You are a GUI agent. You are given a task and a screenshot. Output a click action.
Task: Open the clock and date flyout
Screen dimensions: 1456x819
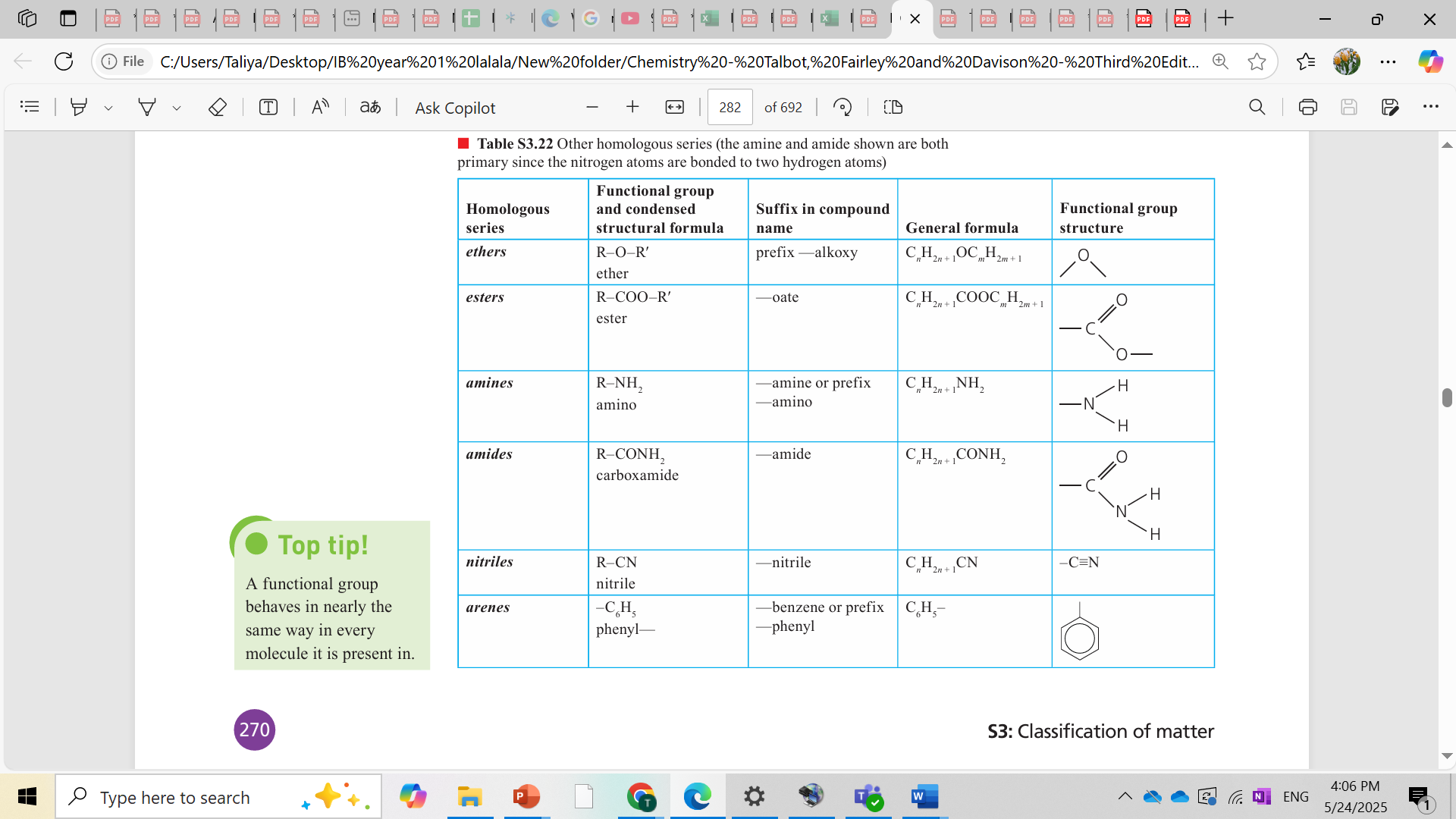(x=1355, y=797)
